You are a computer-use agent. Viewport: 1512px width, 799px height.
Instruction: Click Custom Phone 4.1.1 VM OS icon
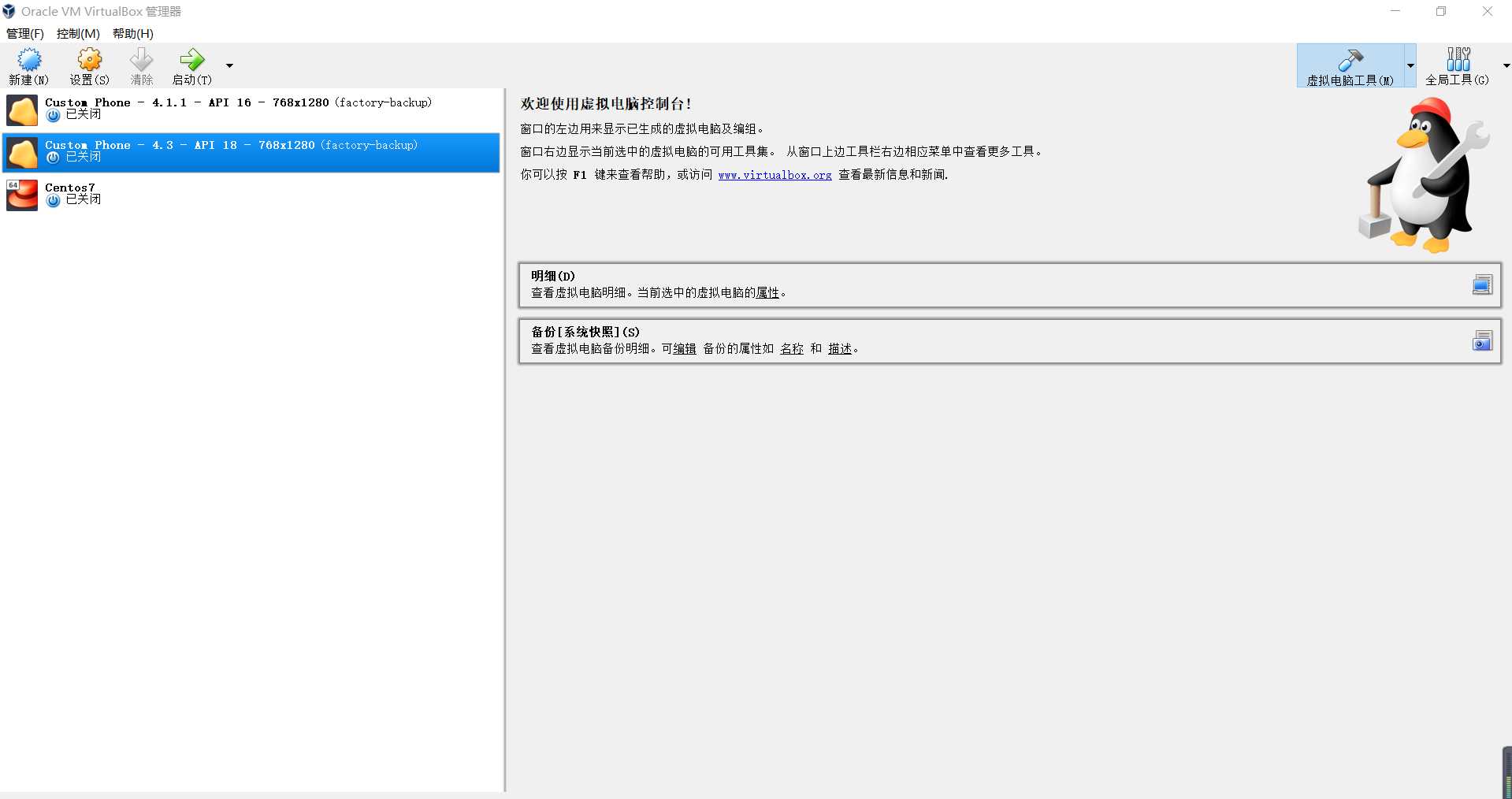click(x=22, y=110)
